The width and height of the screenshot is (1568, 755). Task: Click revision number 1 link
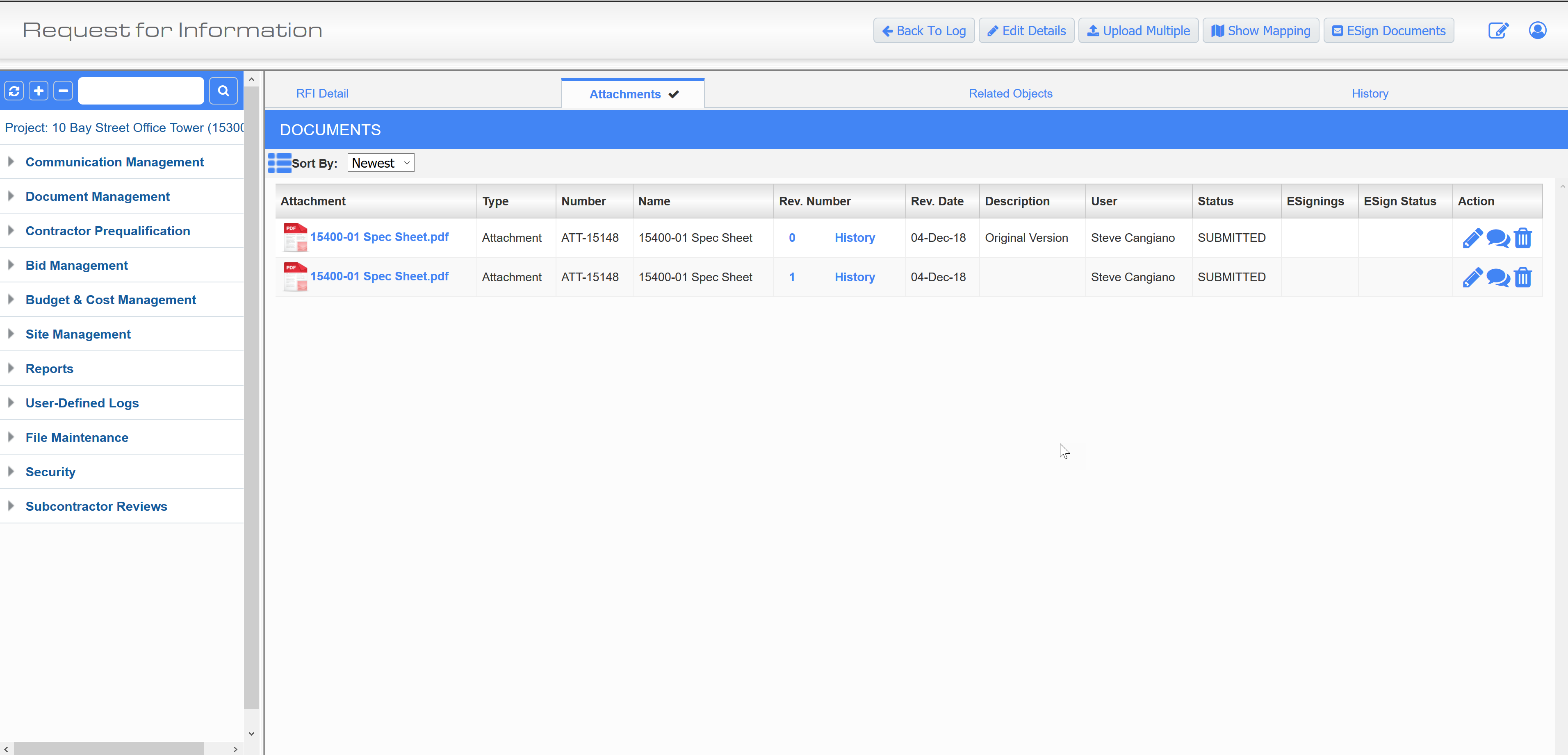[792, 277]
